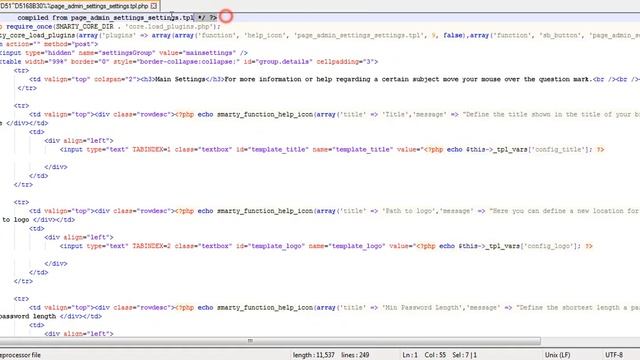Image resolution: width=640 pixels, height=360 pixels.
Task: Click the 'Unix (LF)' line ending indicator
Action: coord(557,355)
